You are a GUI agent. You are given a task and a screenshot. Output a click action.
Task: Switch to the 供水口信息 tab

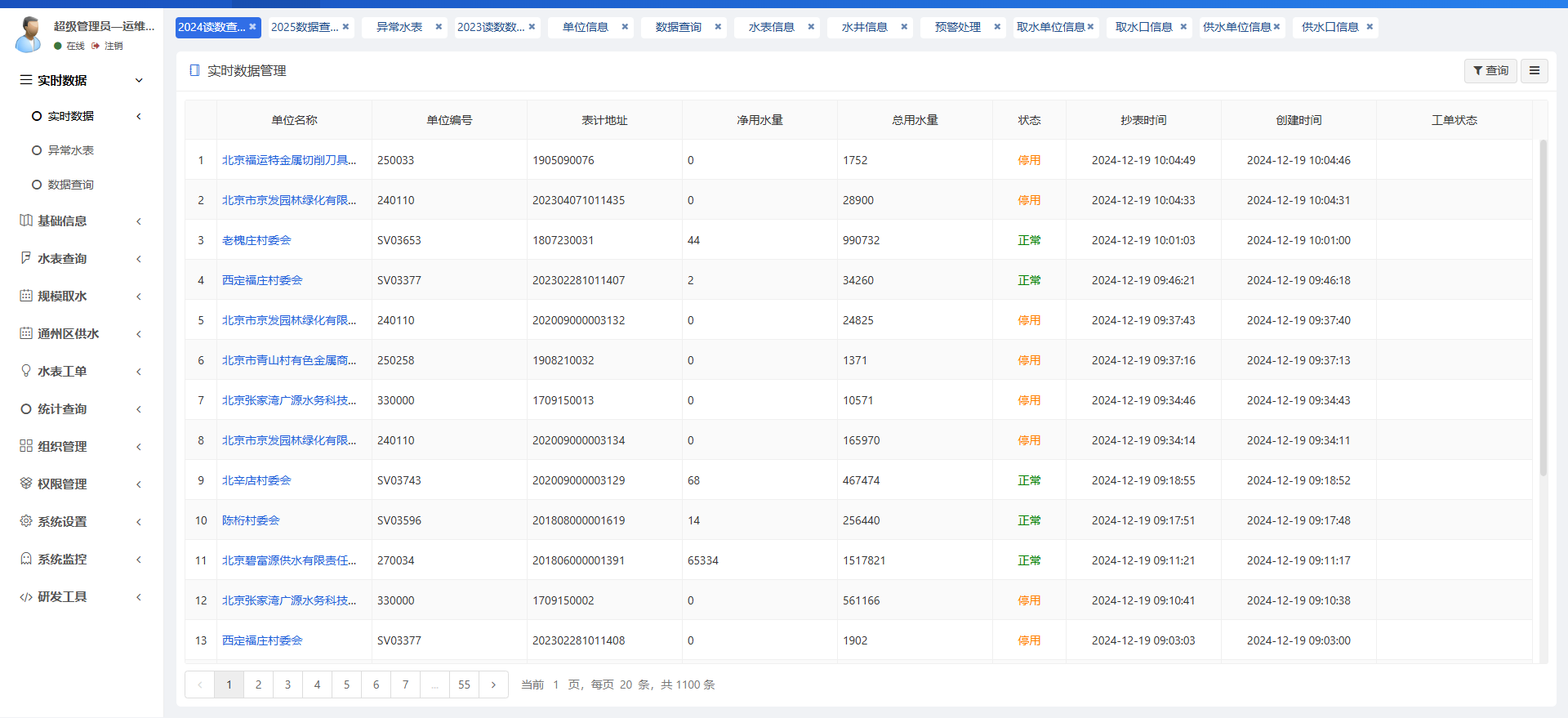click(1330, 27)
